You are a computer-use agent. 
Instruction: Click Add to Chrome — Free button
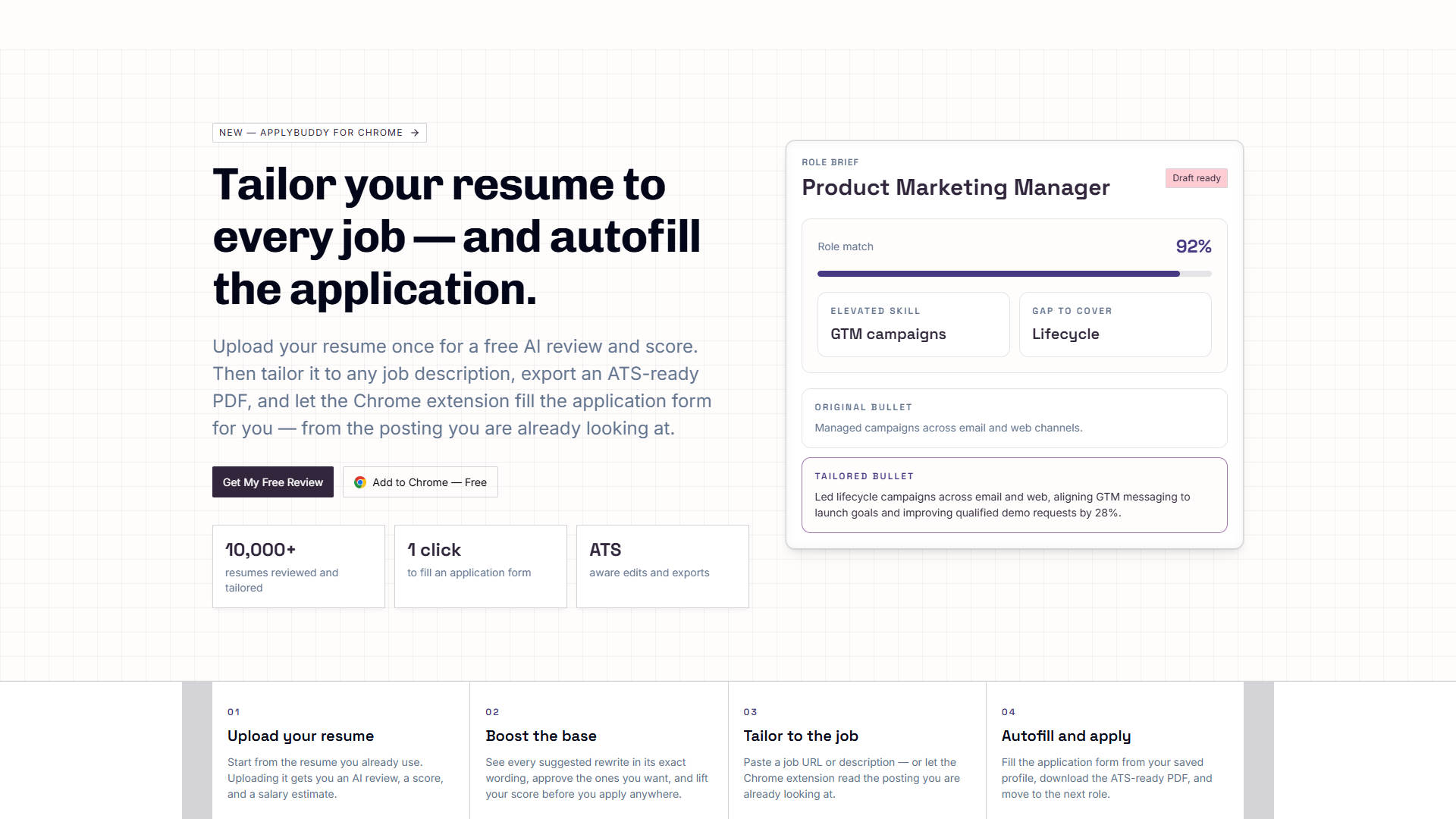420,482
